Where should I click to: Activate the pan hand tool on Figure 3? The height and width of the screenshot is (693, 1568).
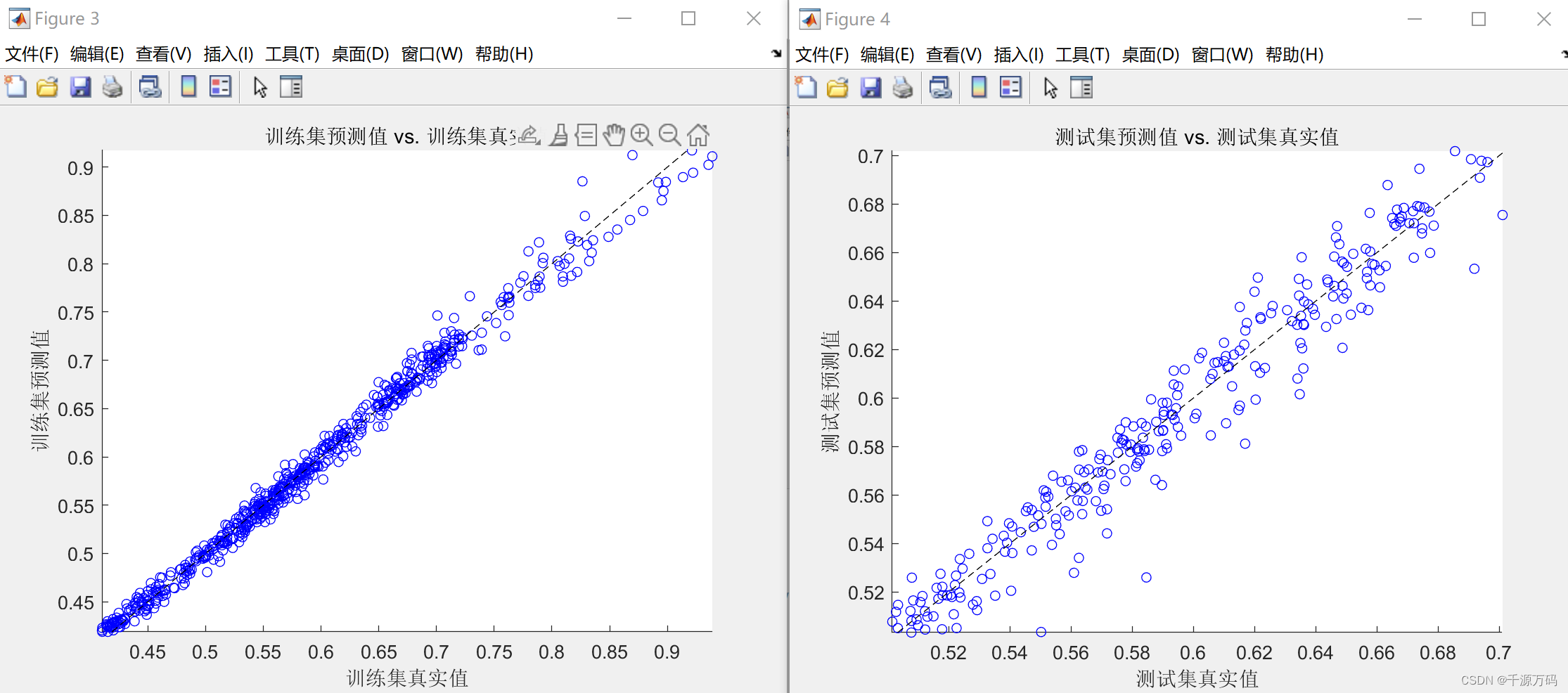[x=614, y=134]
